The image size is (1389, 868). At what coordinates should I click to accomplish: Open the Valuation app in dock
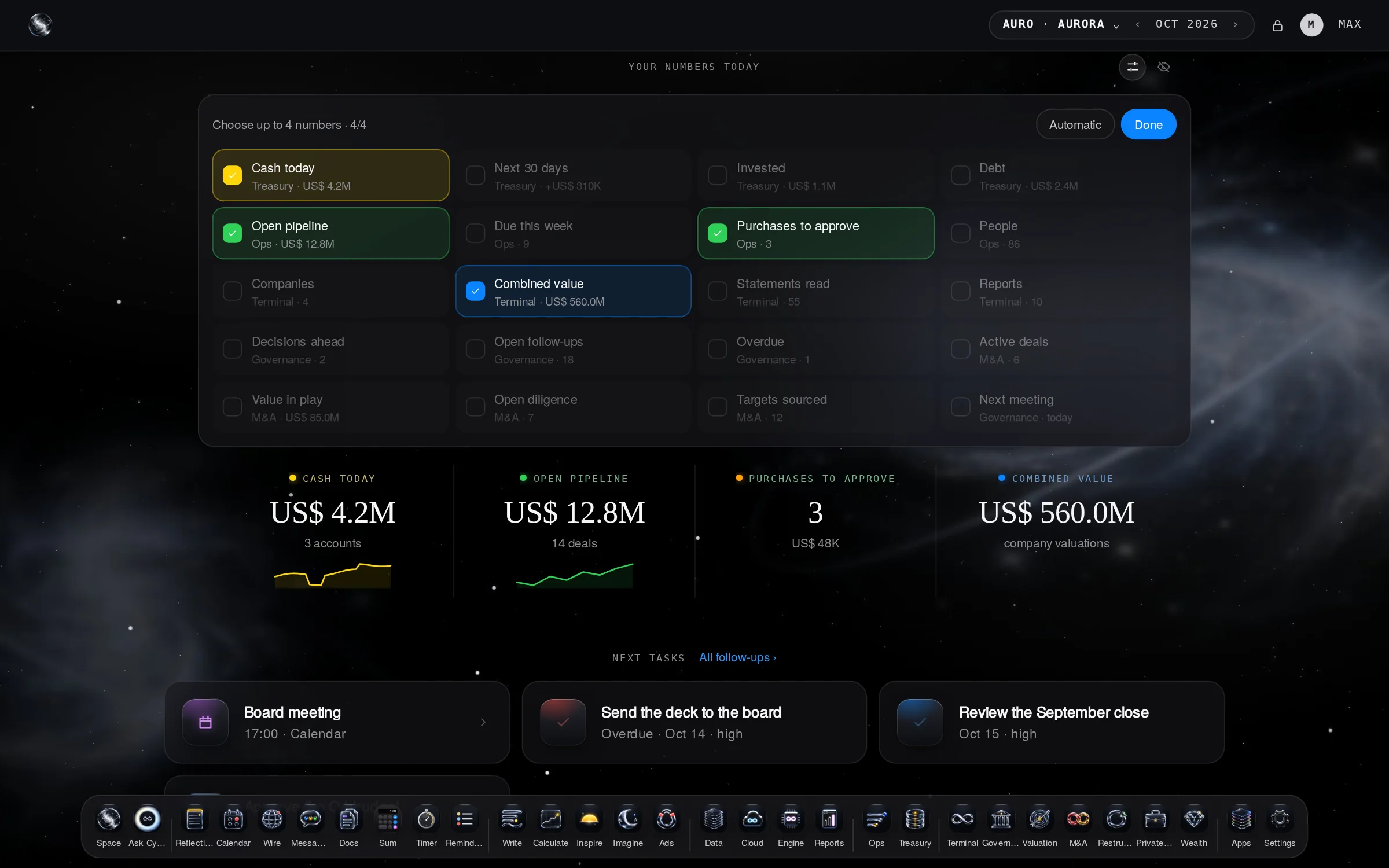[1039, 826]
